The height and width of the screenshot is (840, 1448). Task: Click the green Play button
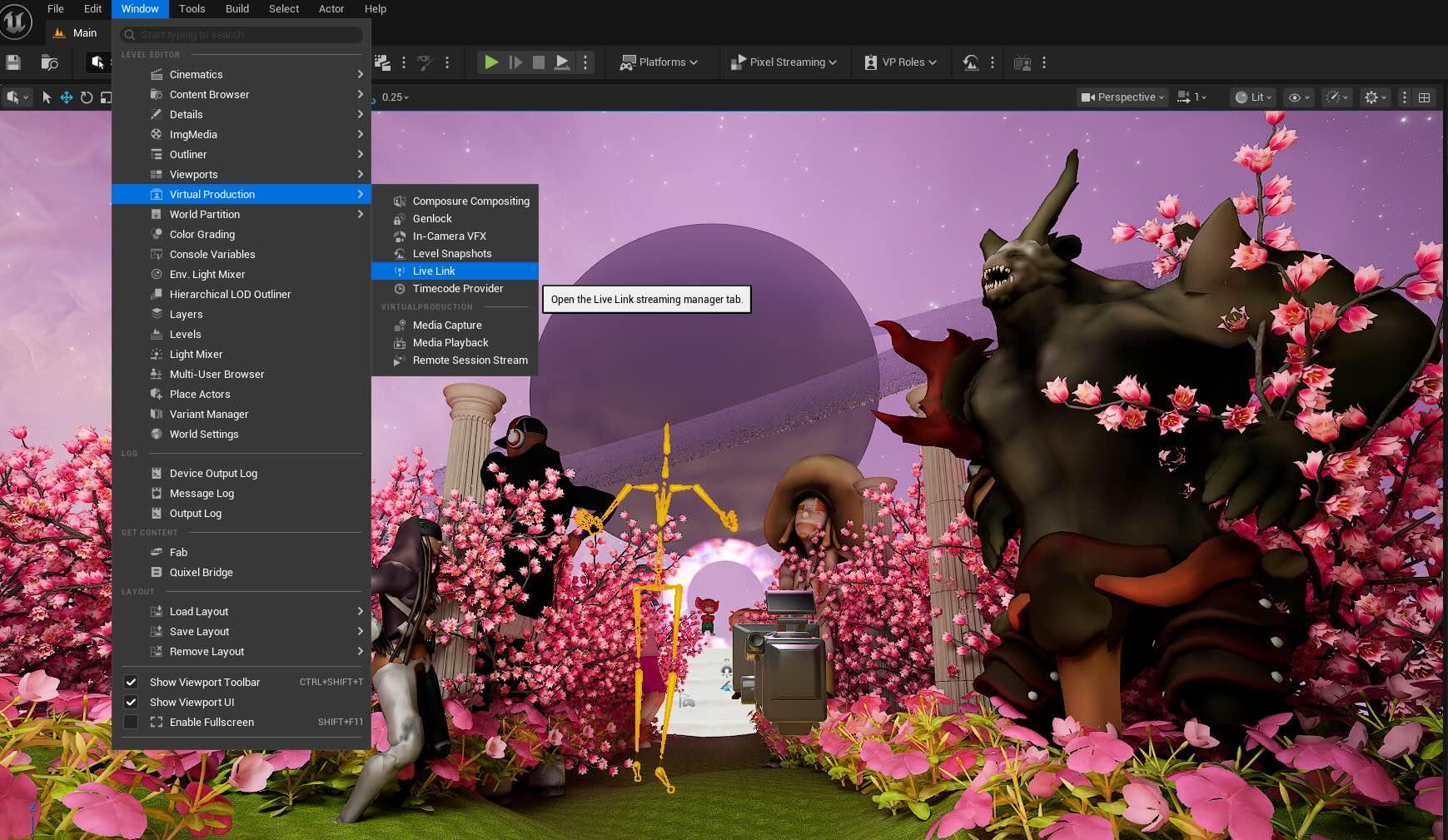[x=491, y=62]
